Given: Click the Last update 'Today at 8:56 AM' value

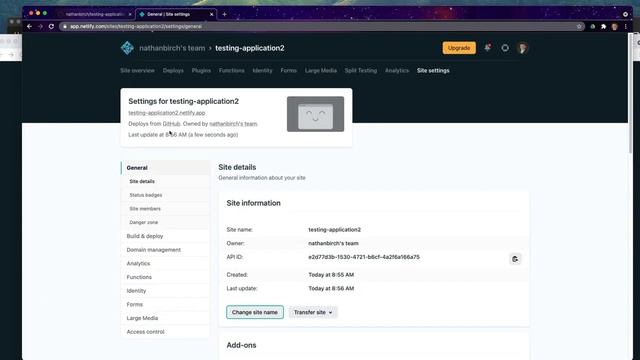Looking at the screenshot, I should 331,288.
